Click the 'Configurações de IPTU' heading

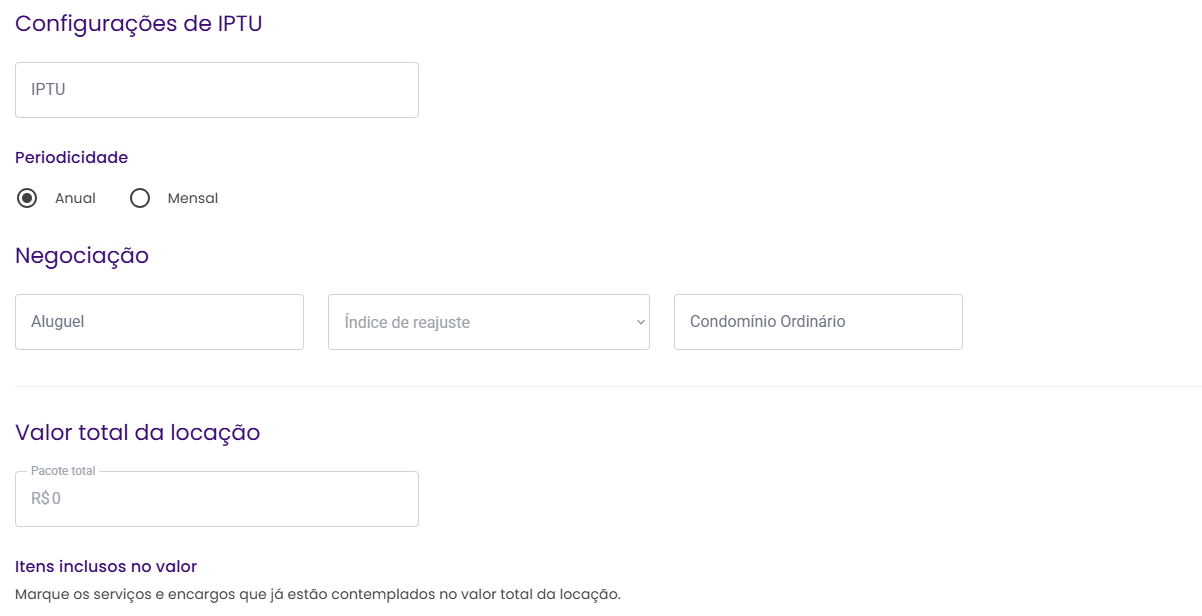pyautogui.click(x=138, y=24)
